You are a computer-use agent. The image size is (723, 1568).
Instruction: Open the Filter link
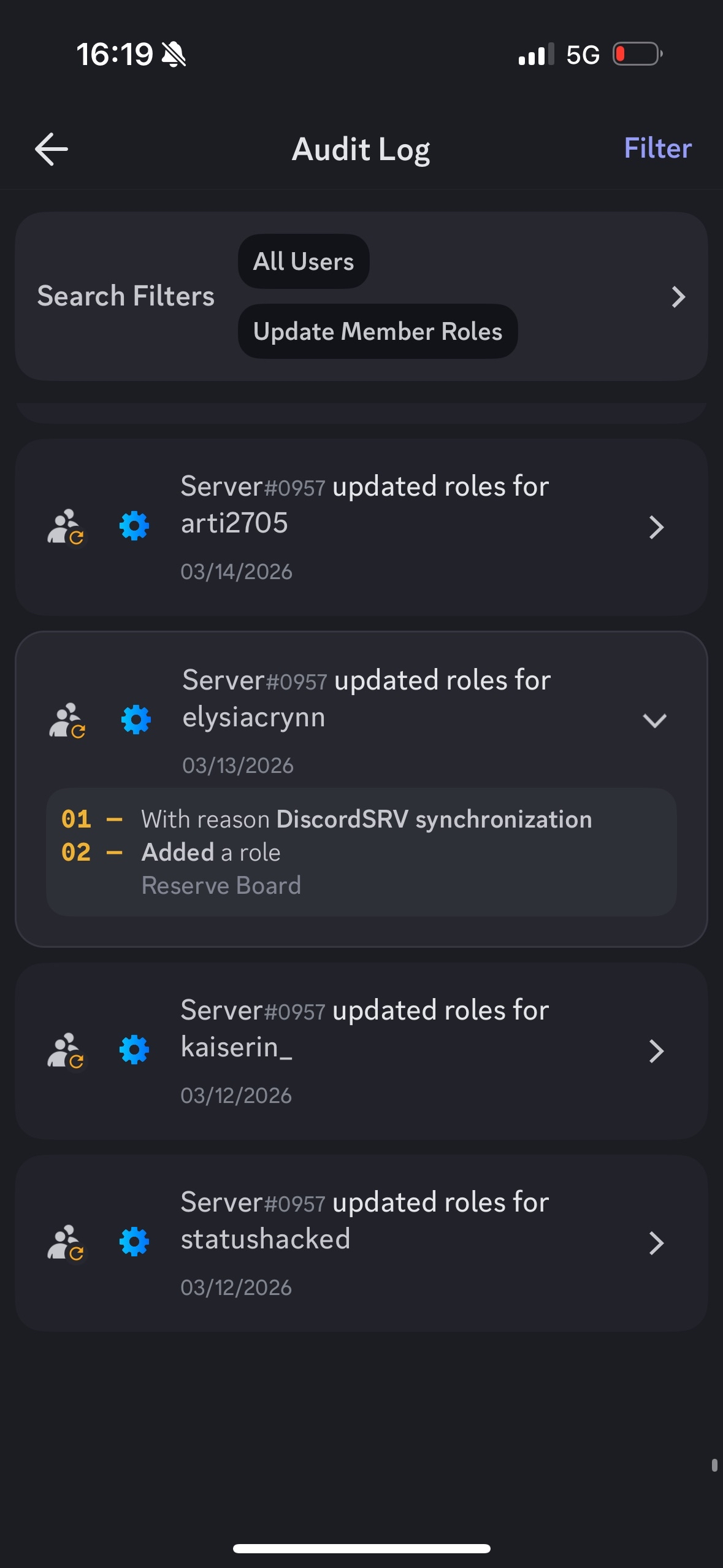[657, 148]
